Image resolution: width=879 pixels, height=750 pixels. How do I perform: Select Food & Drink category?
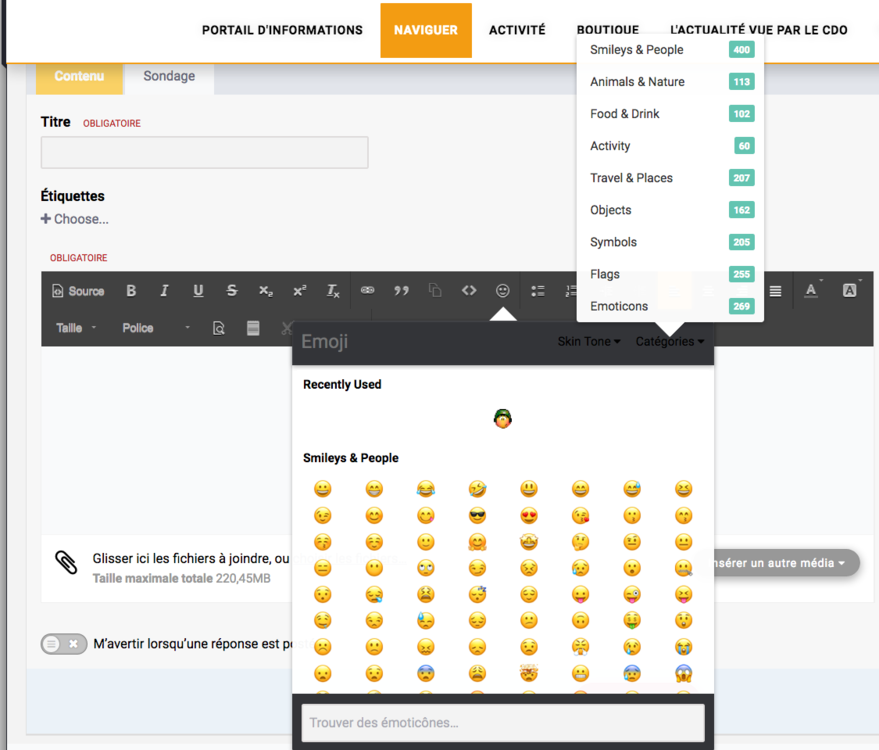coord(670,114)
